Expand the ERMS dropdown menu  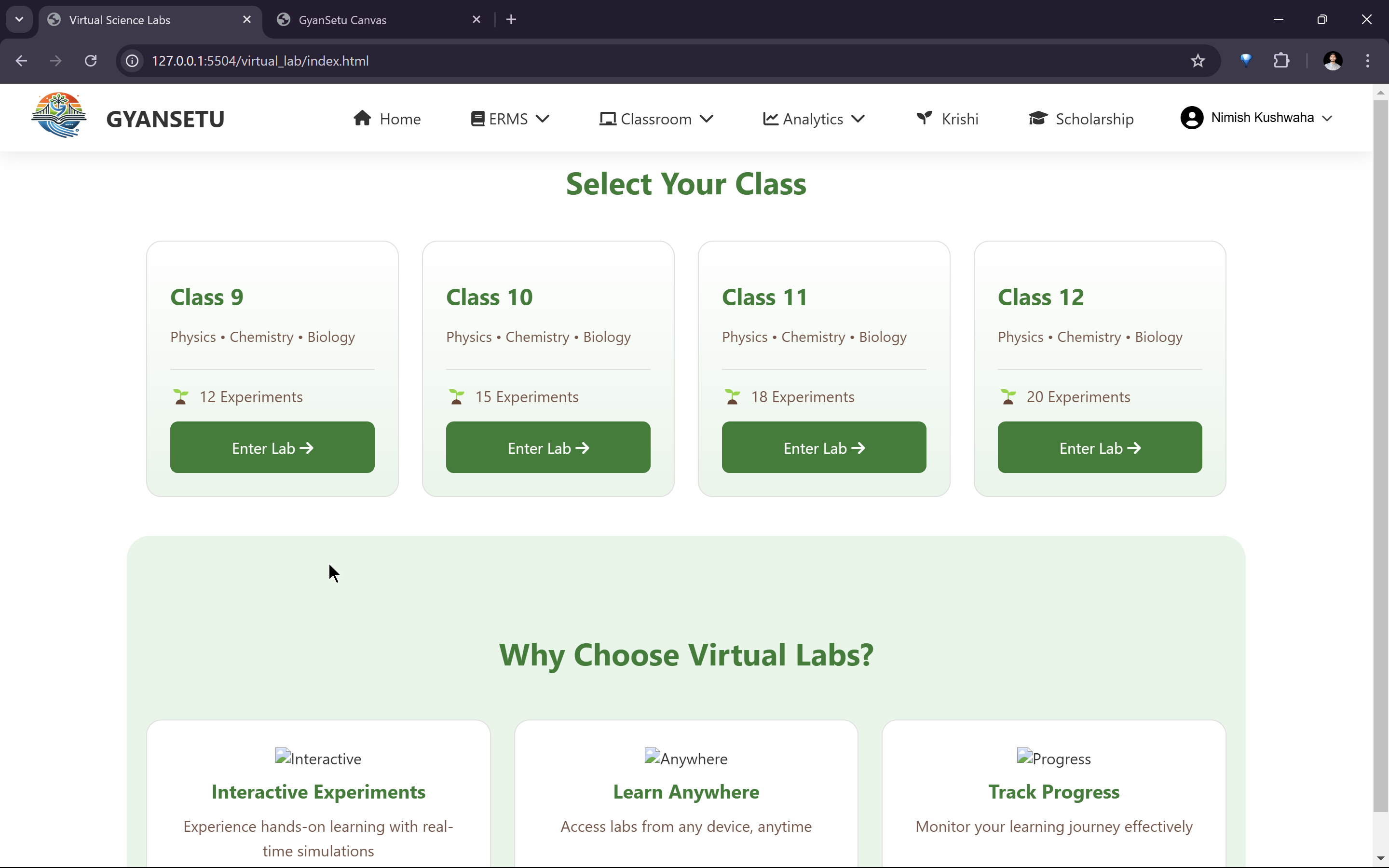pos(510,119)
